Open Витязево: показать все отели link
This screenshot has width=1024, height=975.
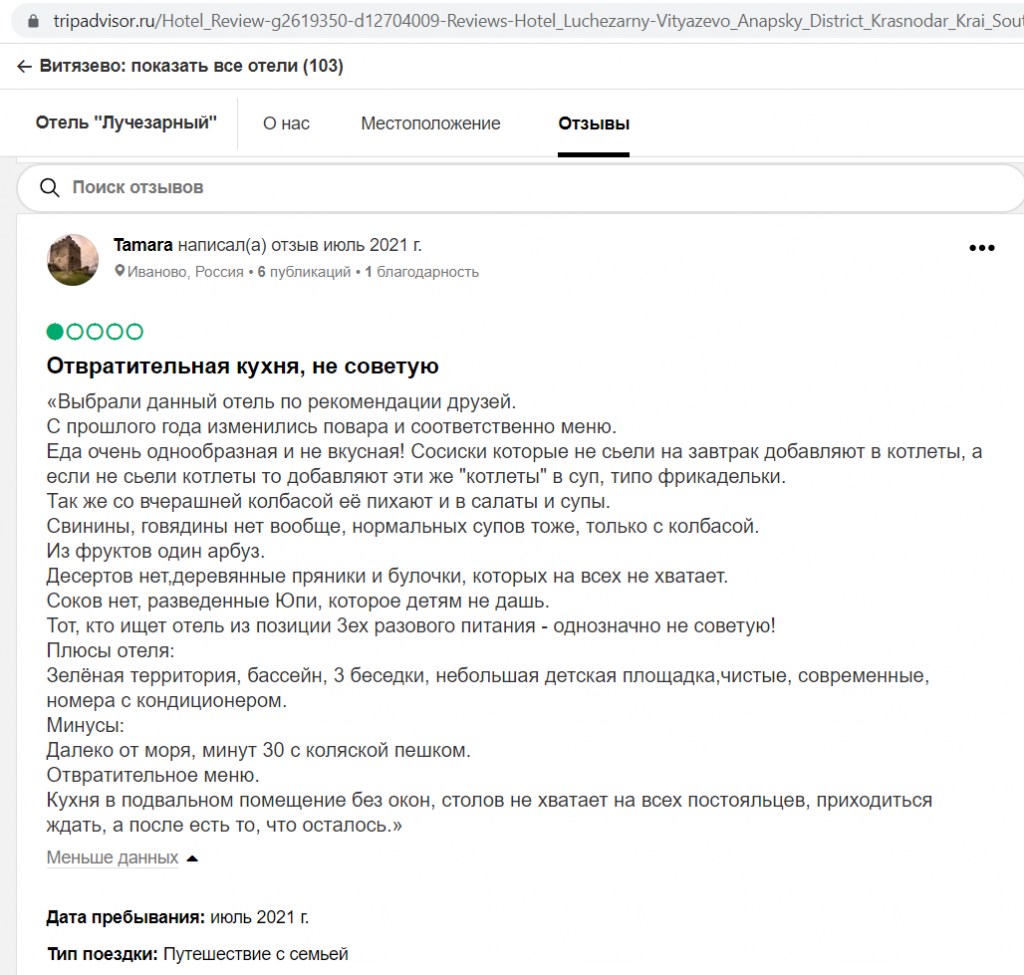(x=191, y=67)
